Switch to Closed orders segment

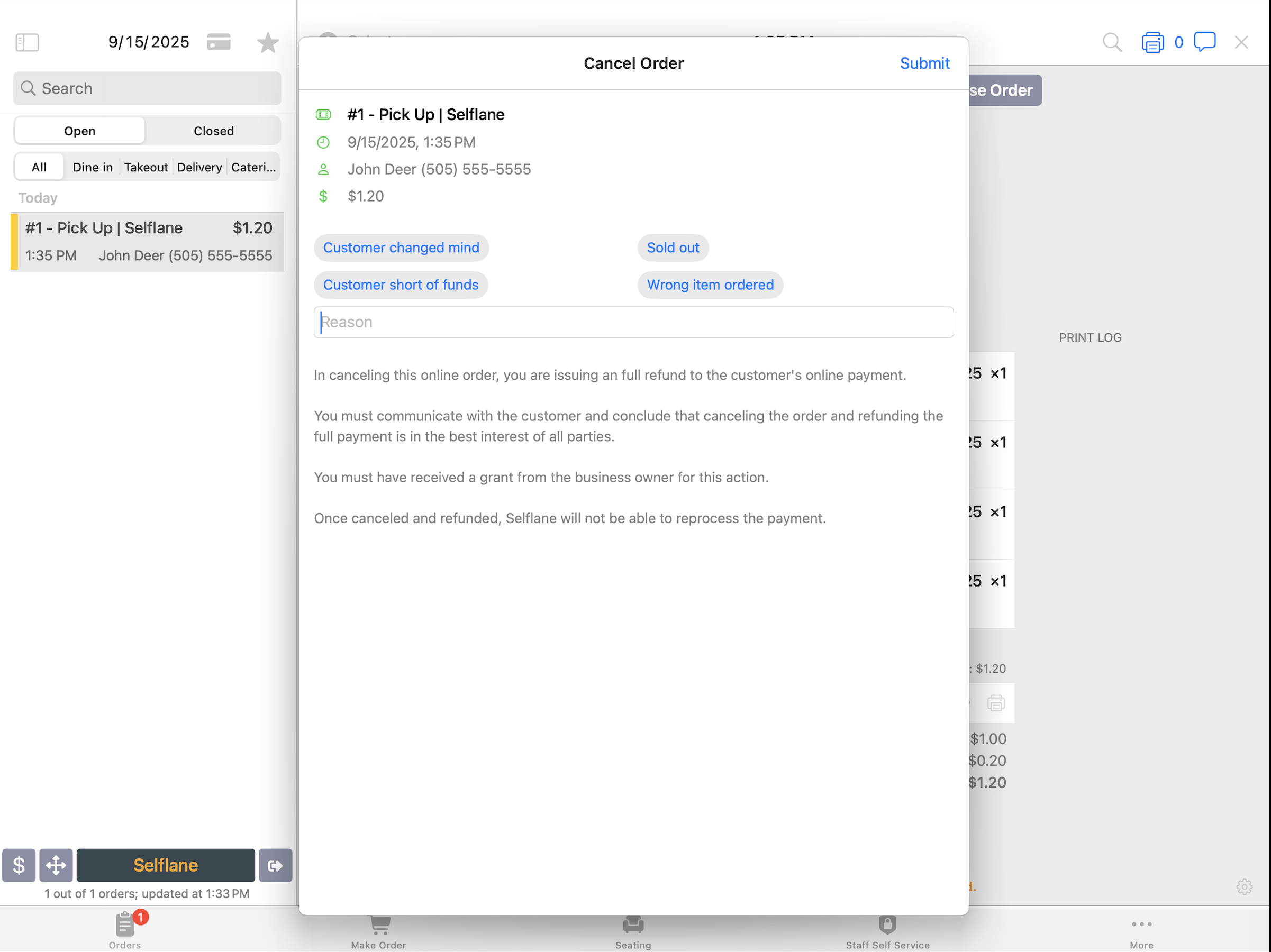click(213, 131)
